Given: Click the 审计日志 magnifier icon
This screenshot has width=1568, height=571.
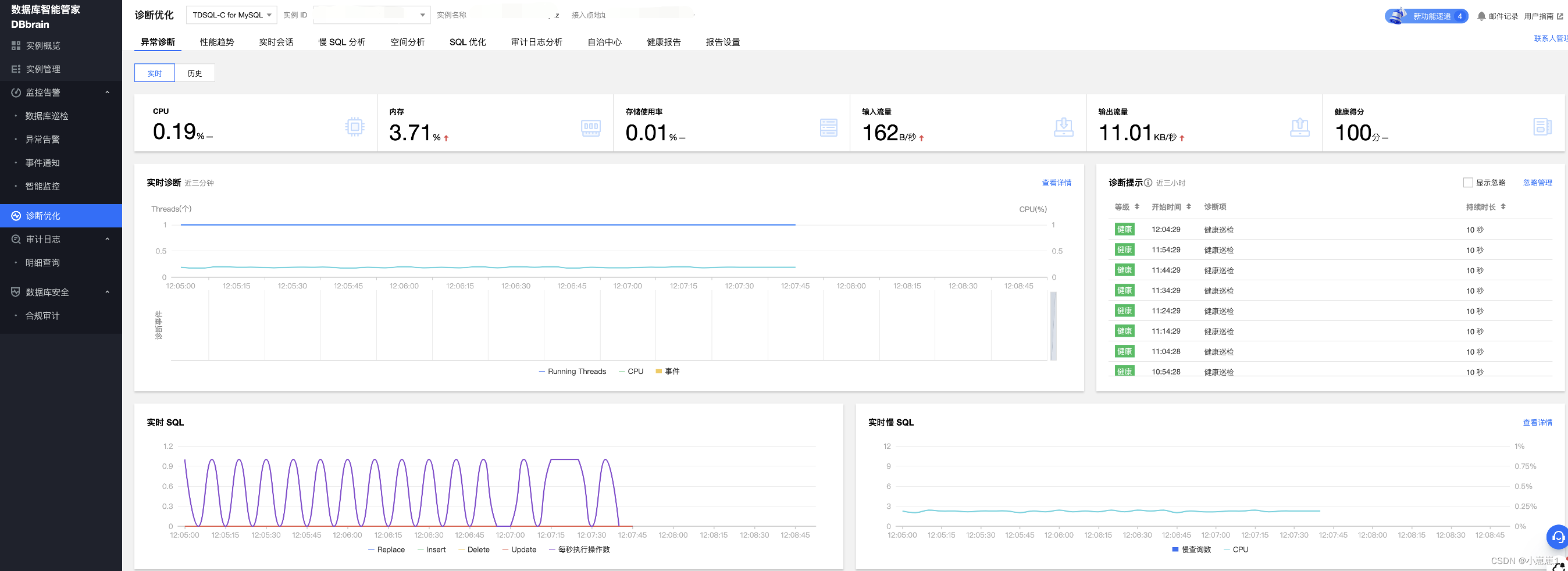Looking at the screenshot, I should click(x=16, y=239).
